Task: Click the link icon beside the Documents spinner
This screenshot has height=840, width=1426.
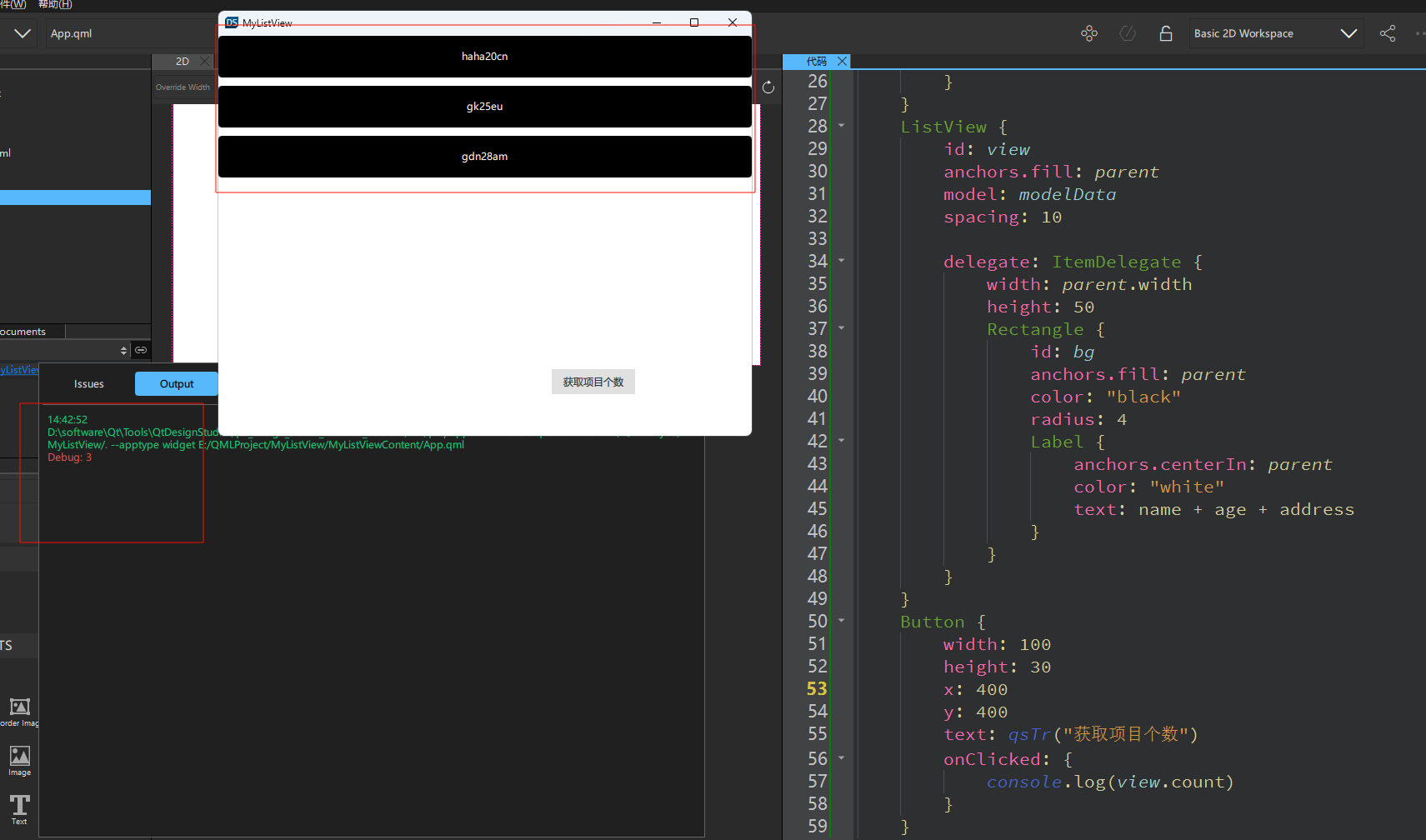Action: tap(141, 350)
